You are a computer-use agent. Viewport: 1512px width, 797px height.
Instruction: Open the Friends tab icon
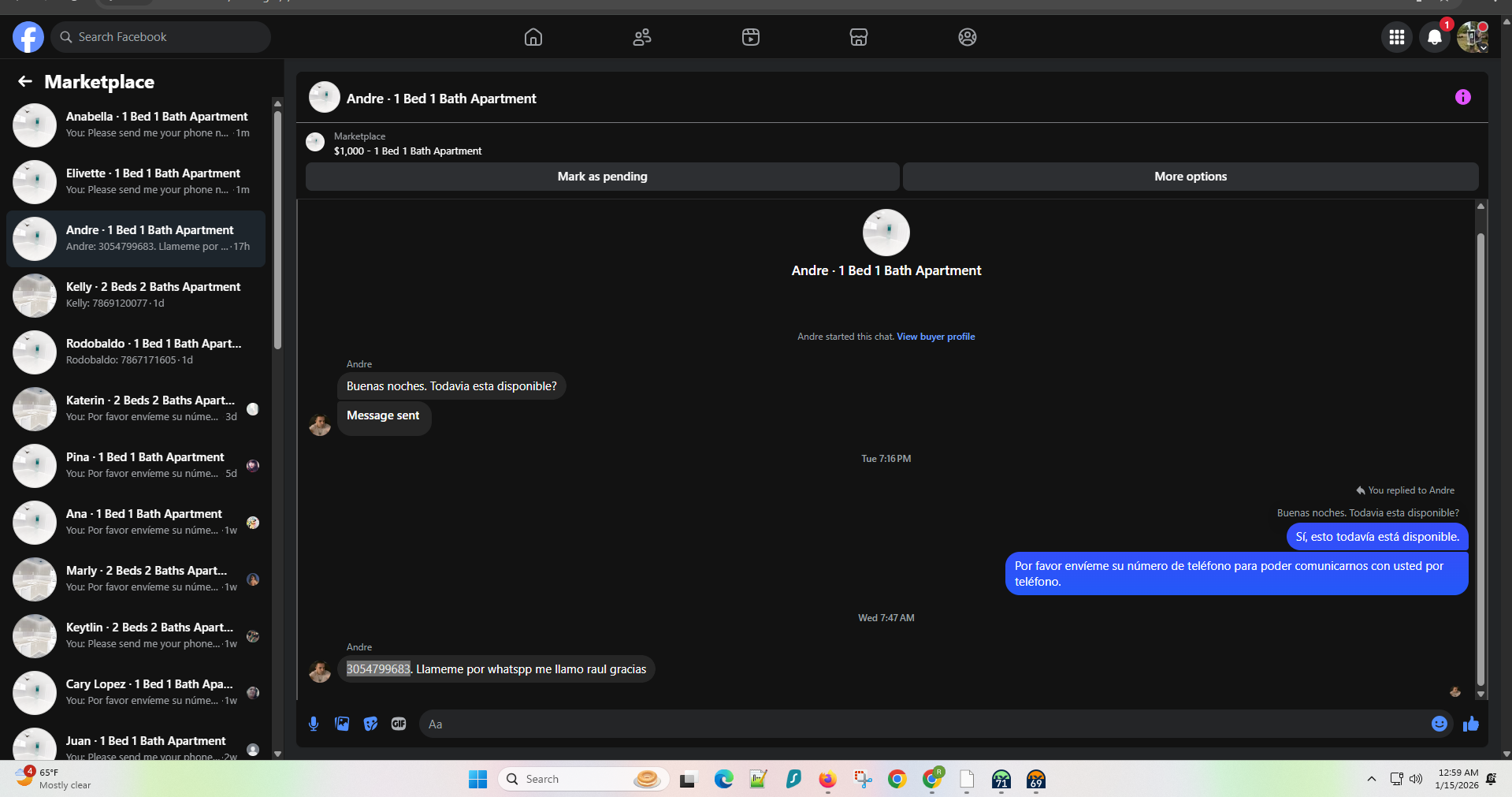pyautogui.click(x=642, y=37)
